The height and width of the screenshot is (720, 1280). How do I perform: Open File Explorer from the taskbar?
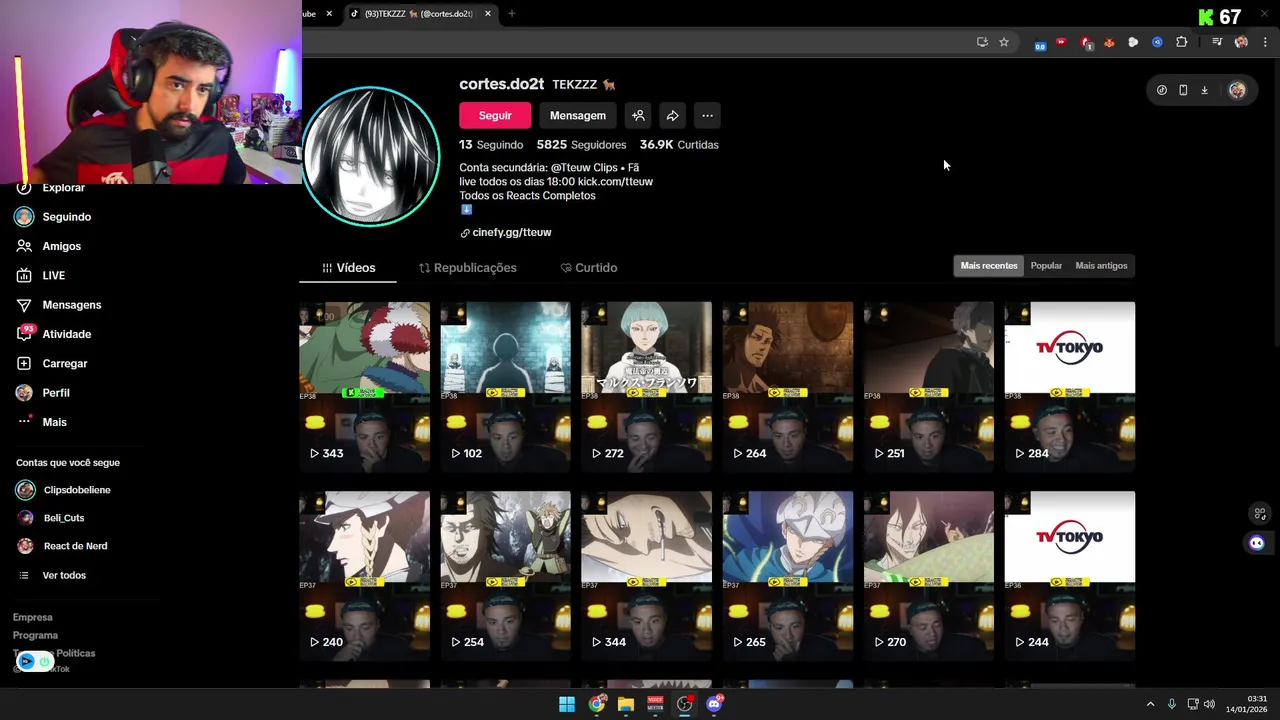pos(626,704)
